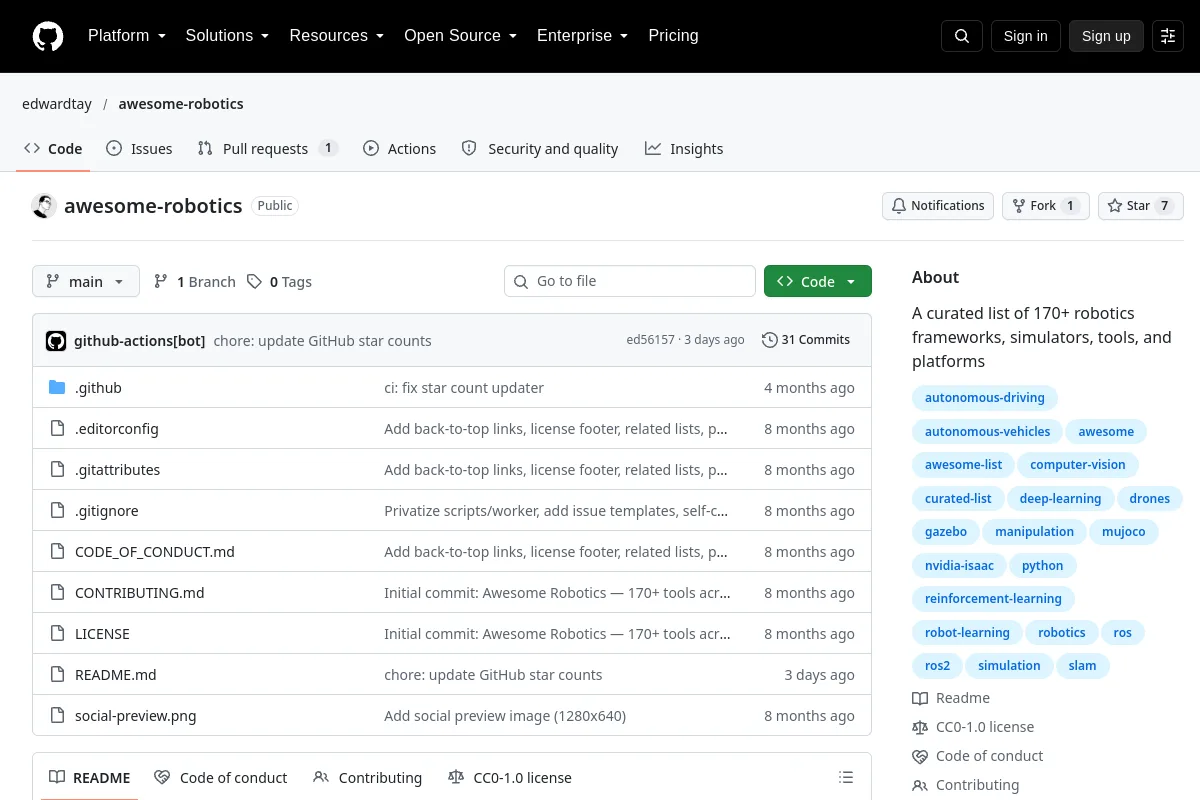Open commit hash ed56157
The image size is (1200, 800).
(x=650, y=340)
